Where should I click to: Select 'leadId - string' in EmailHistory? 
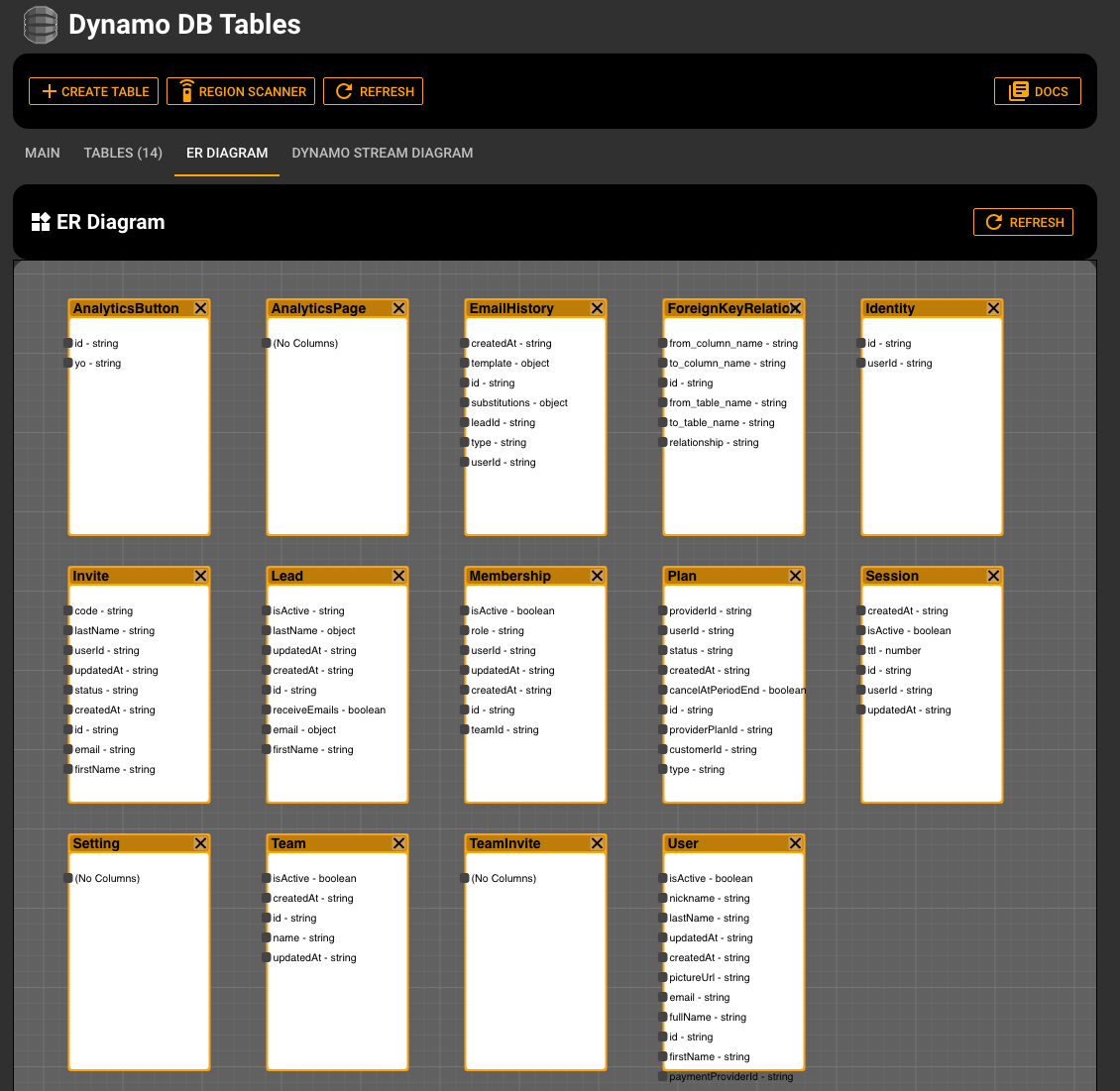tap(503, 423)
